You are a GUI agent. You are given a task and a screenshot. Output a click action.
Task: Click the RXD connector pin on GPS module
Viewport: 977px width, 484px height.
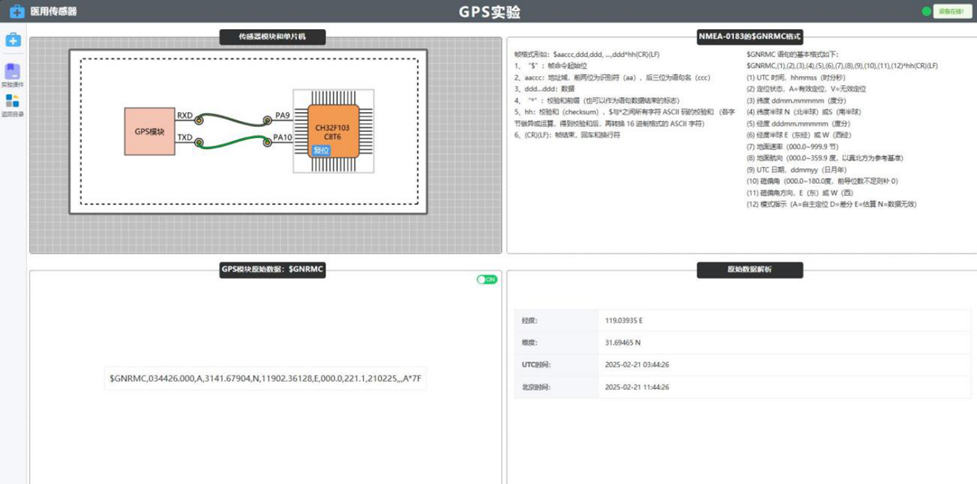click(199, 120)
